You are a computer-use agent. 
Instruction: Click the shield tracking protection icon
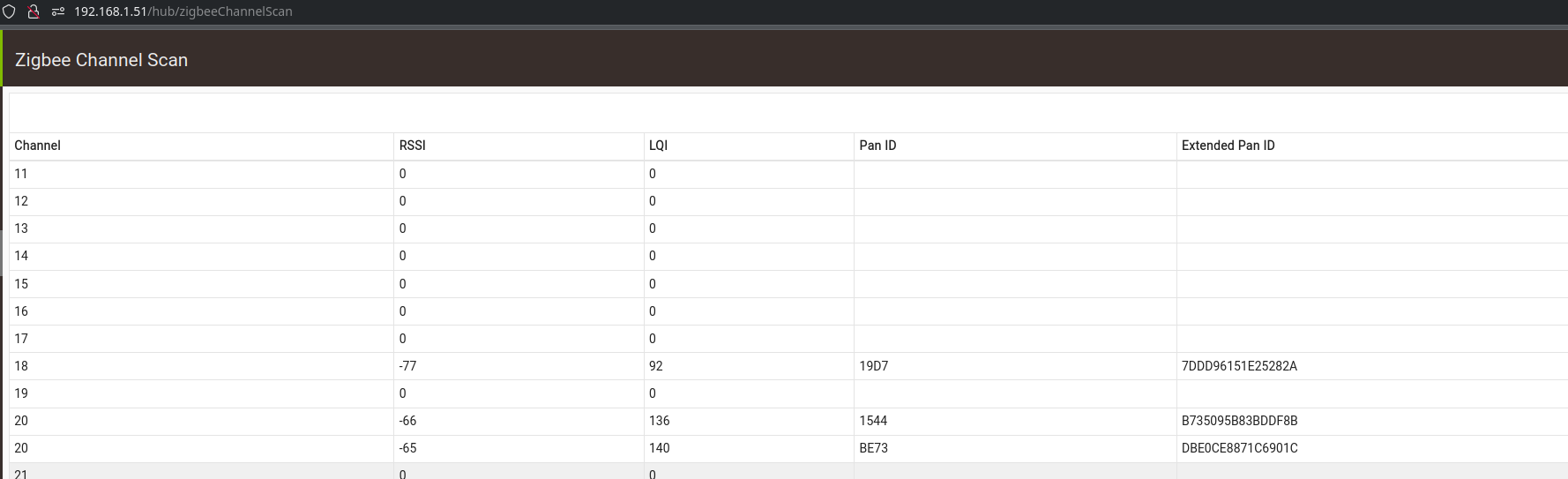[10, 11]
